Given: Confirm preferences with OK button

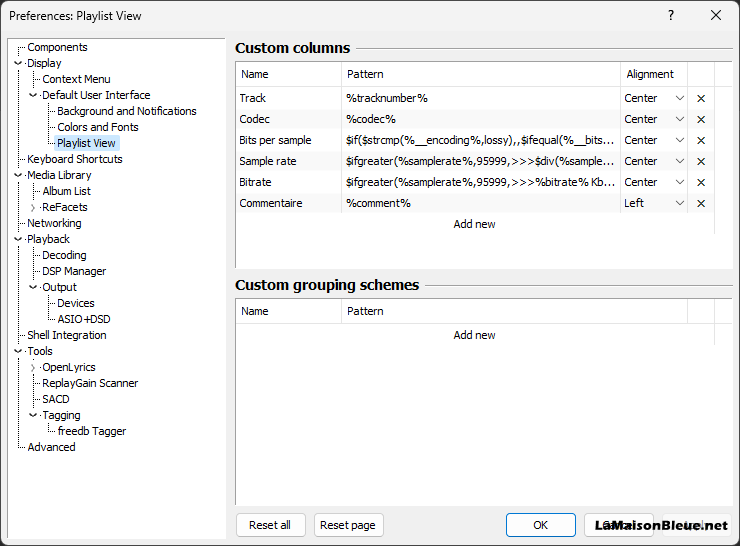Looking at the screenshot, I should pos(540,525).
